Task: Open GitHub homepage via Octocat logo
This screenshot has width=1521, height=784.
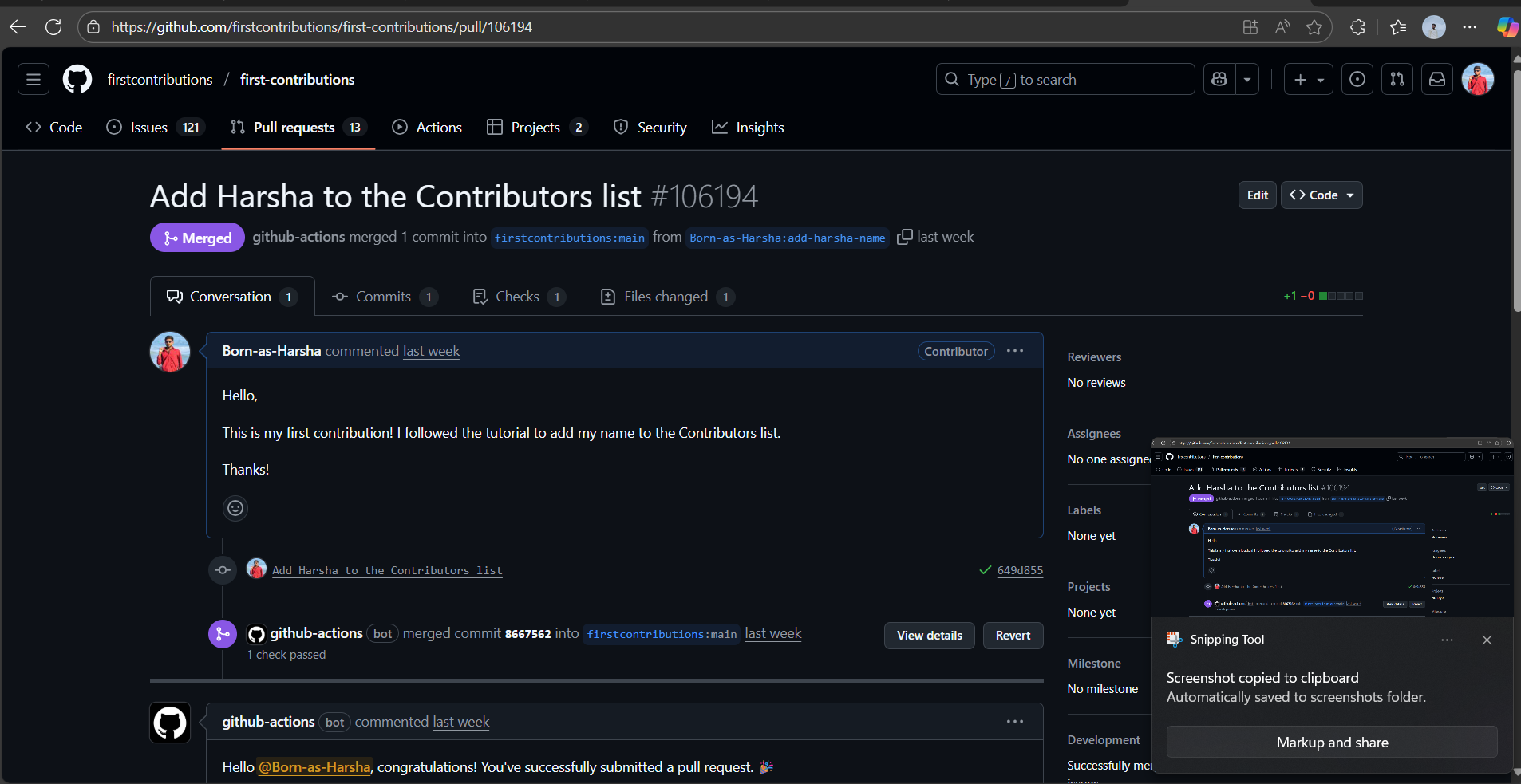Action: click(x=77, y=80)
